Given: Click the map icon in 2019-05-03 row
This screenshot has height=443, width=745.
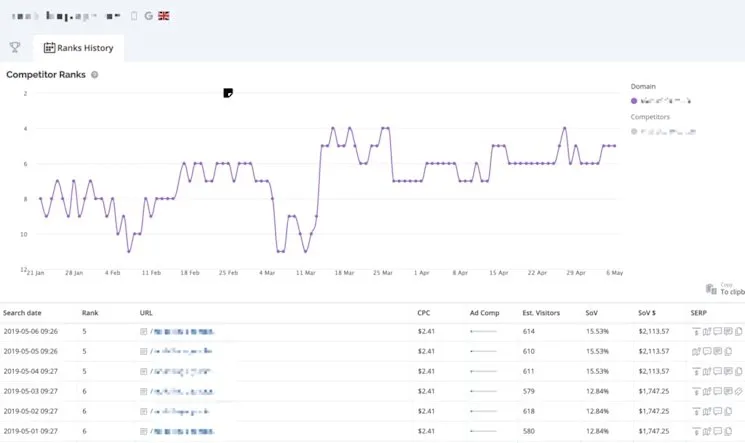Looking at the screenshot, I should [707, 391].
